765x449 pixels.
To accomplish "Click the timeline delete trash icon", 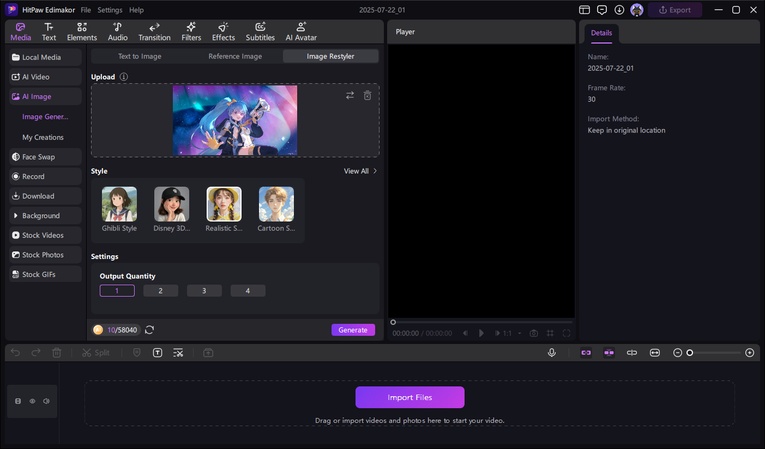I will coord(57,353).
